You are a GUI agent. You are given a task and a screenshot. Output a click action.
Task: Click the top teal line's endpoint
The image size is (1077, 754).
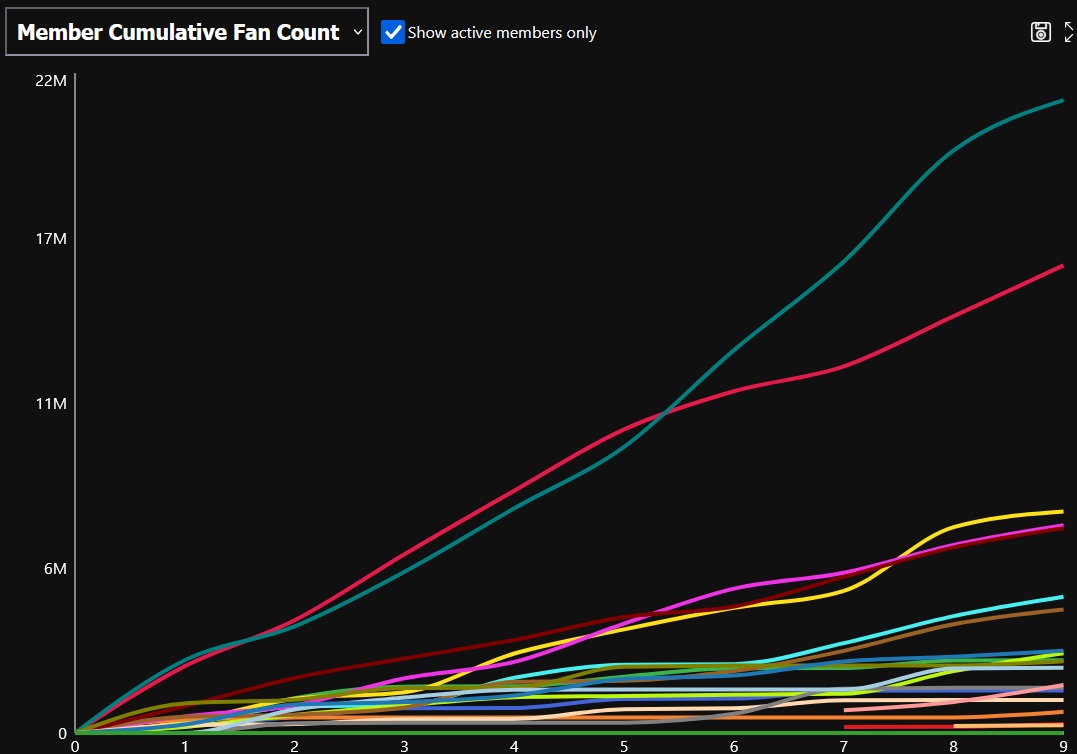click(x=1062, y=100)
